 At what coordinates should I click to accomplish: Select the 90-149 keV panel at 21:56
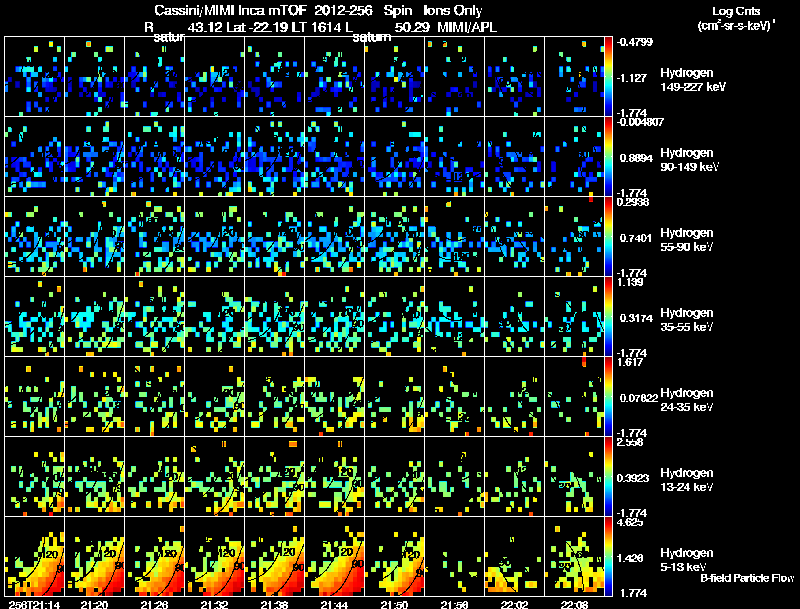tap(455, 157)
